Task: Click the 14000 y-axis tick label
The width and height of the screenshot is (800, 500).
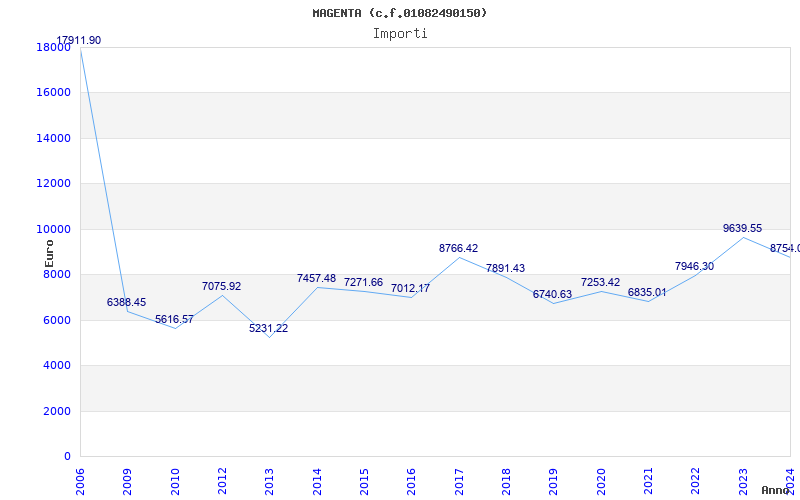Action: [x=53, y=138]
